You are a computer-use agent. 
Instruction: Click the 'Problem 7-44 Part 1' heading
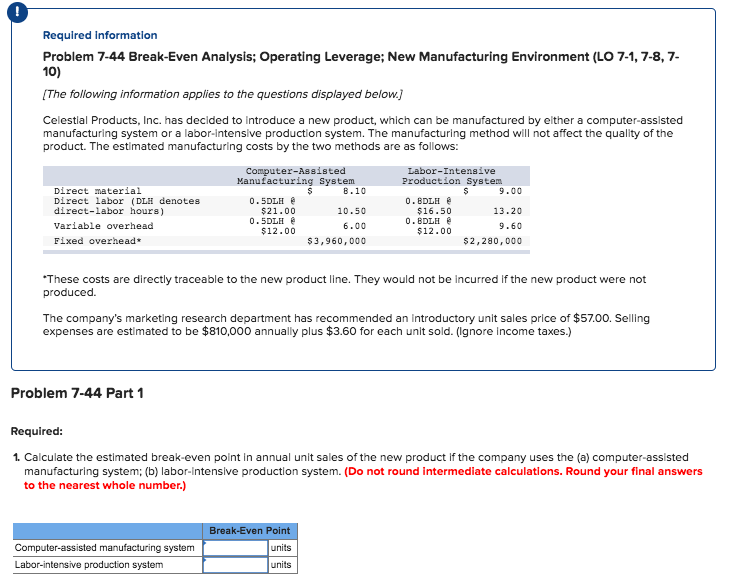click(77, 393)
